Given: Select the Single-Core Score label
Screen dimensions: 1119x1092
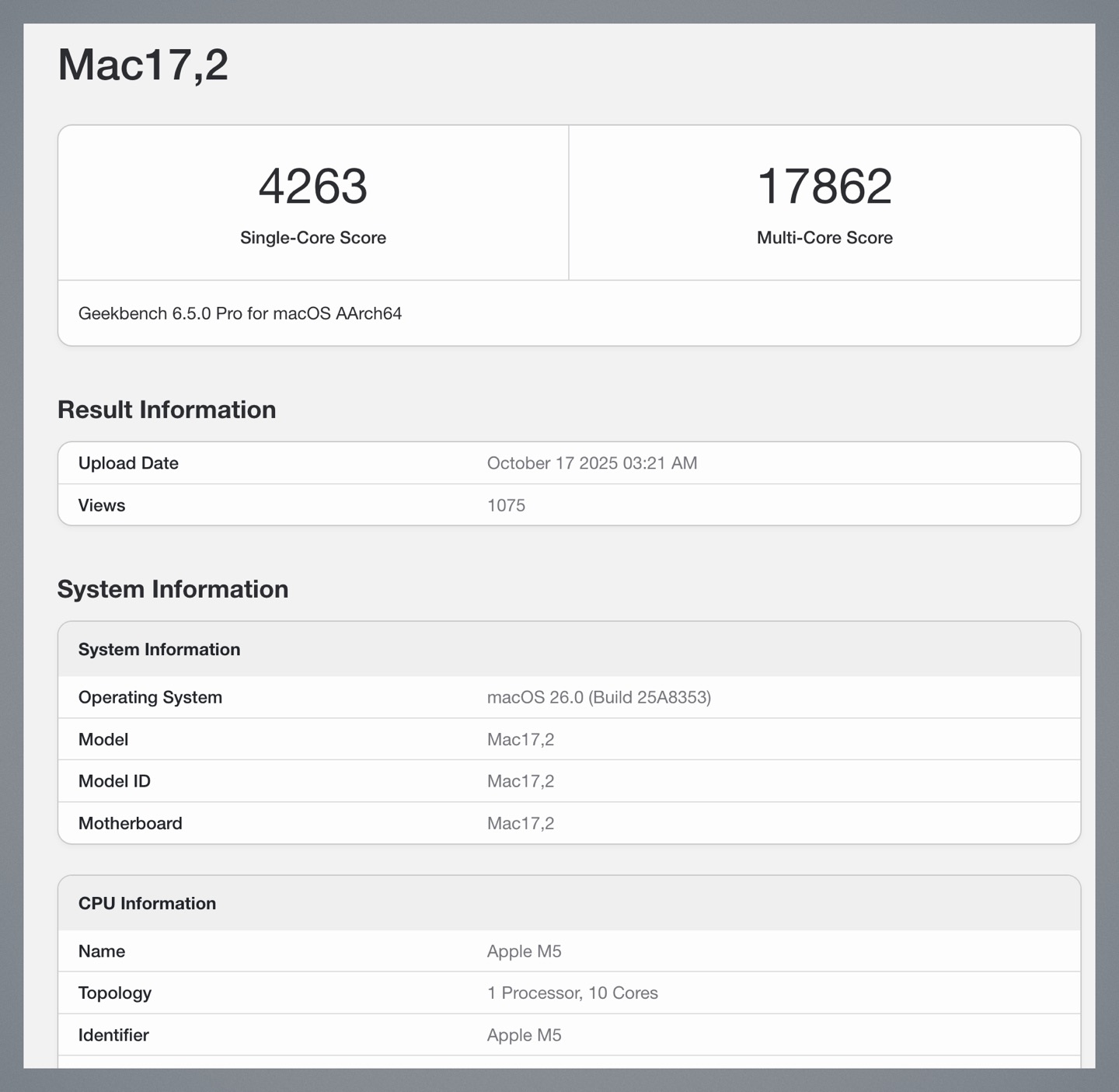Looking at the screenshot, I should [312, 238].
